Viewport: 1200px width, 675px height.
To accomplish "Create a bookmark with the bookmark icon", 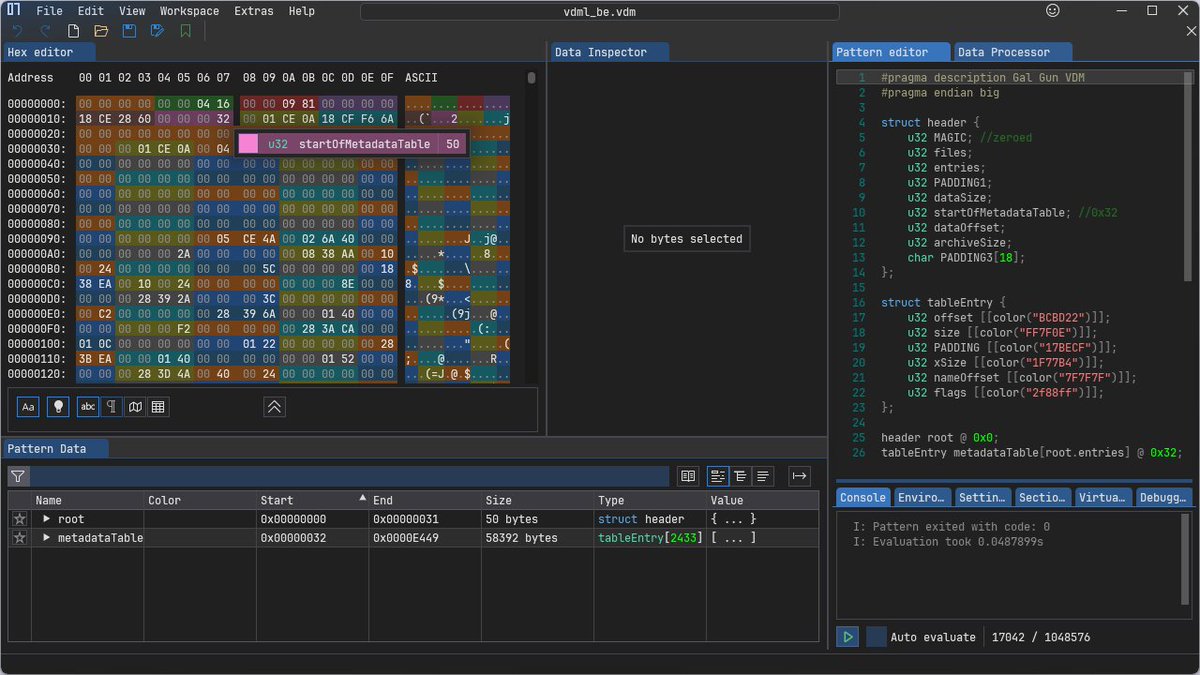I will 185,31.
